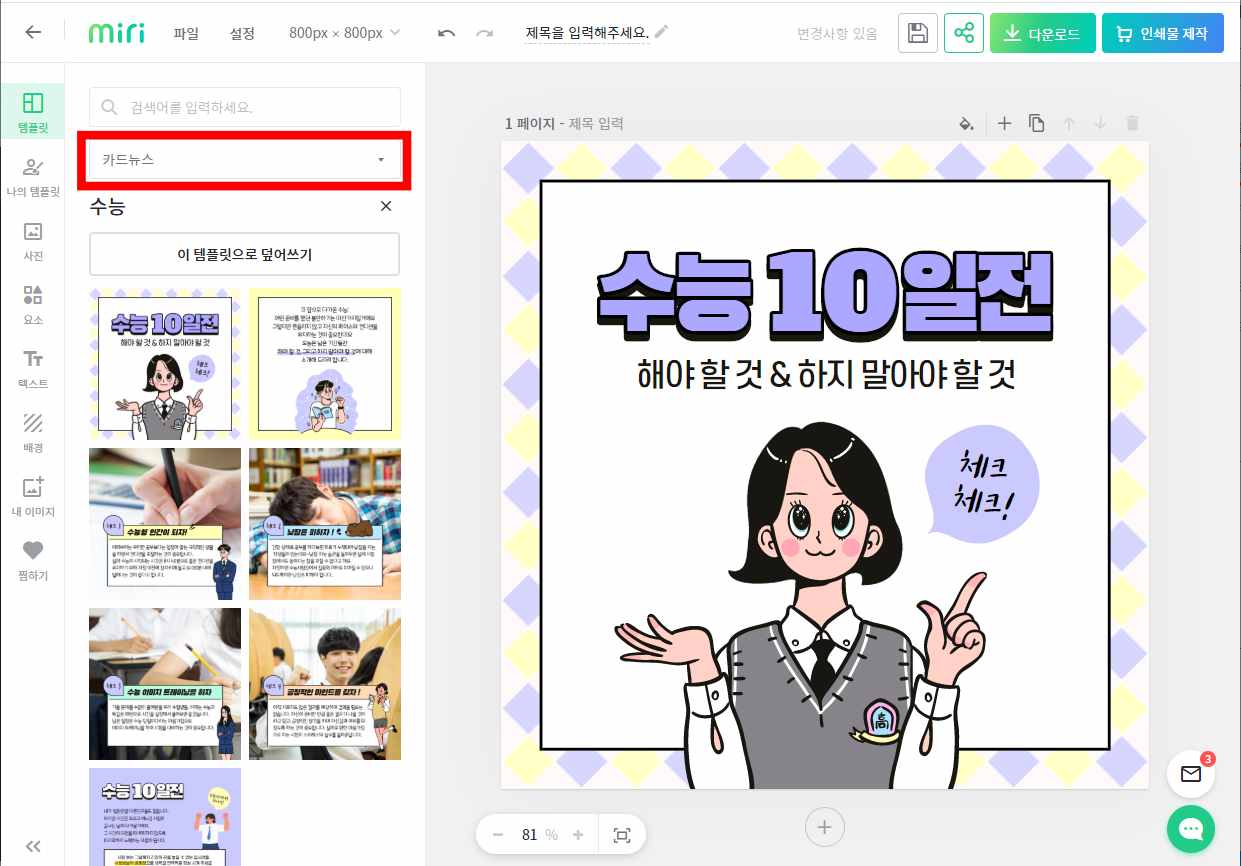Open the 내 이미지 sidebar tab
The width and height of the screenshot is (1241, 866).
tap(33, 496)
